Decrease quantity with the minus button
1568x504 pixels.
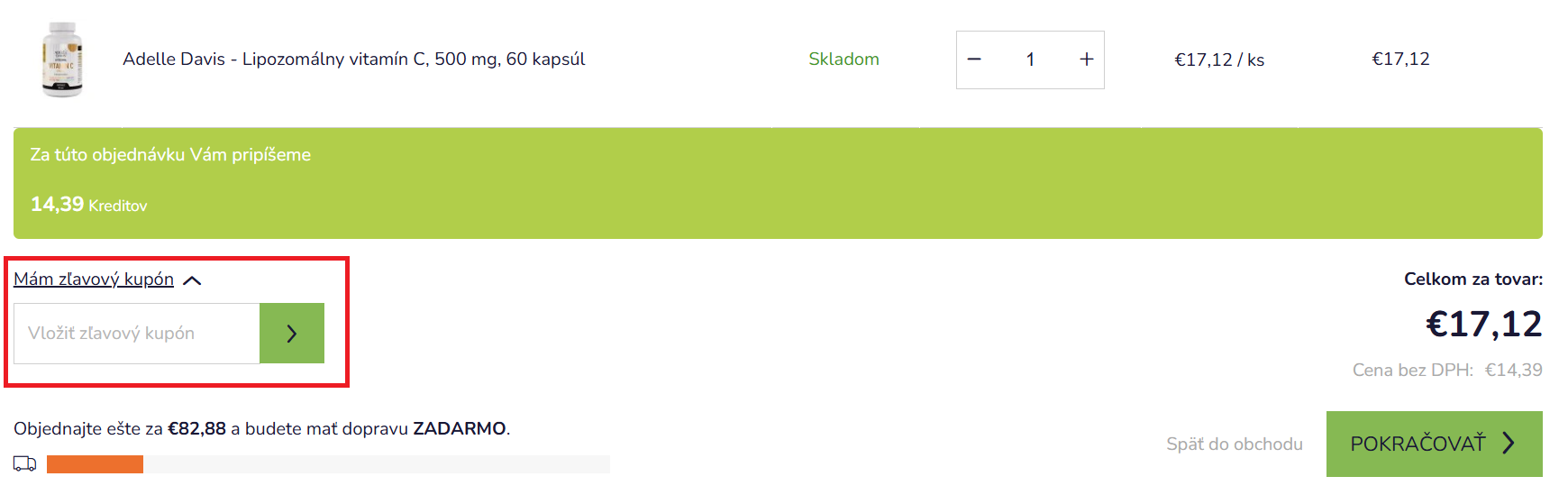[x=974, y=60]
